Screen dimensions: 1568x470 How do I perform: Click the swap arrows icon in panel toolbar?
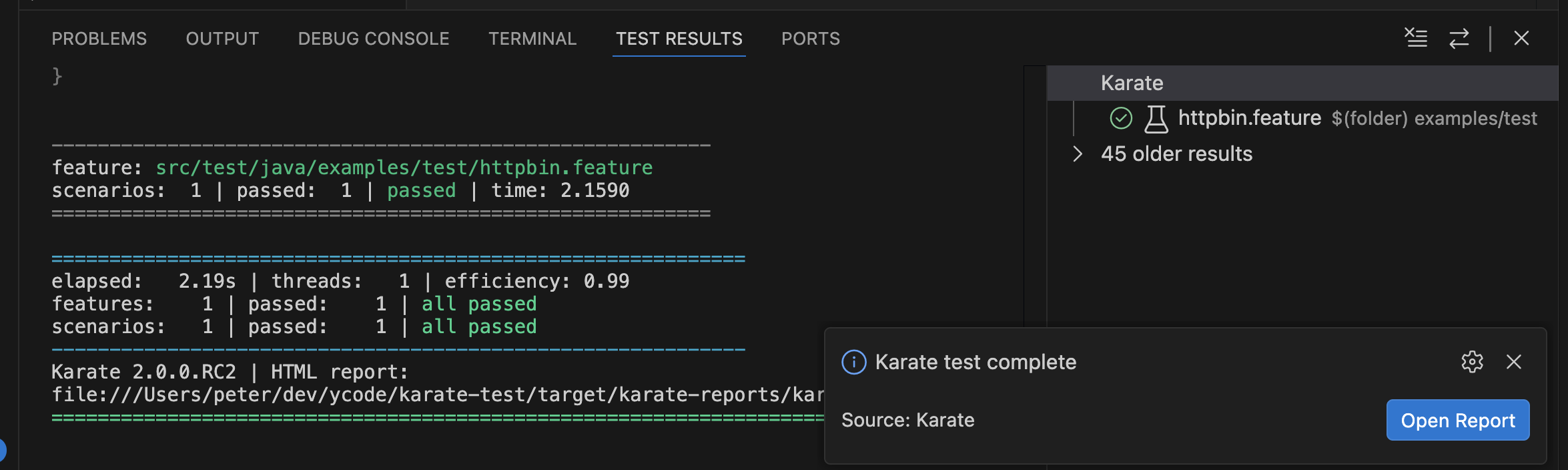tap(1459, 38)
